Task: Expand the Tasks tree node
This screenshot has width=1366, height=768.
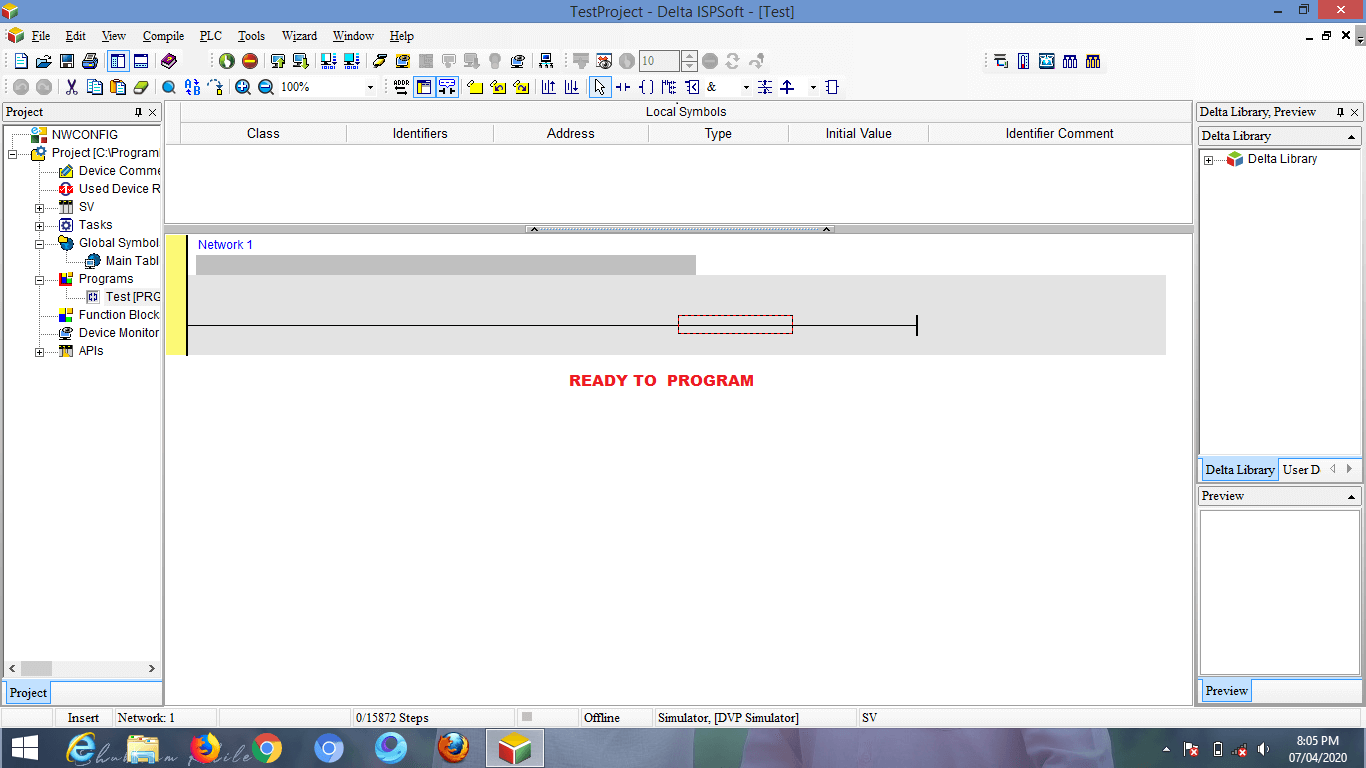Action: point(40,226)
